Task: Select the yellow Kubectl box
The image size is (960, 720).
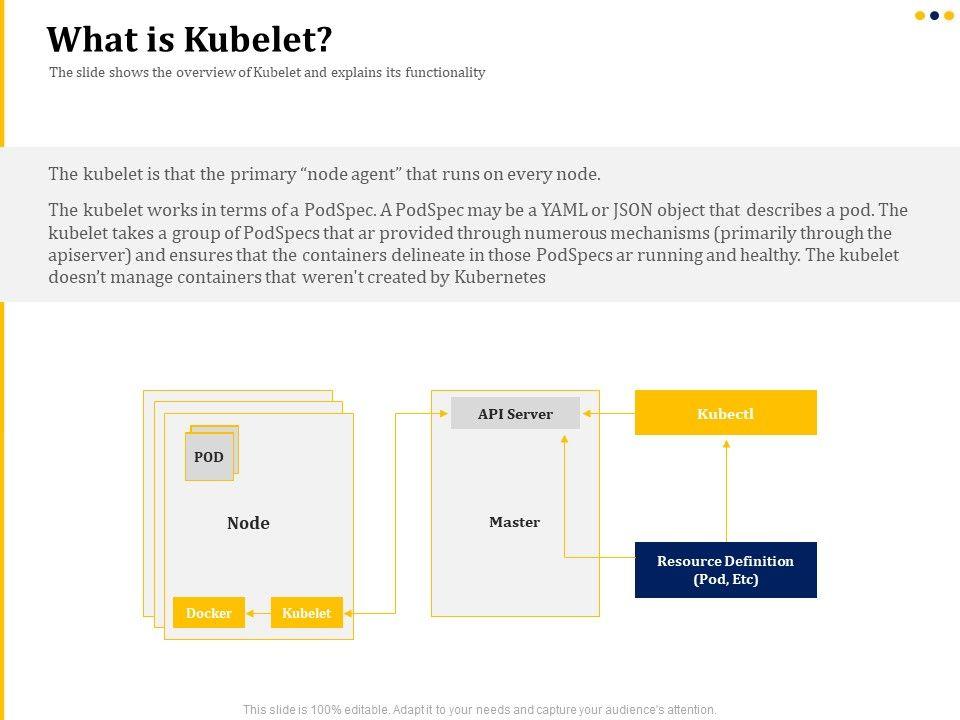Action: click(x=725, y=413)
